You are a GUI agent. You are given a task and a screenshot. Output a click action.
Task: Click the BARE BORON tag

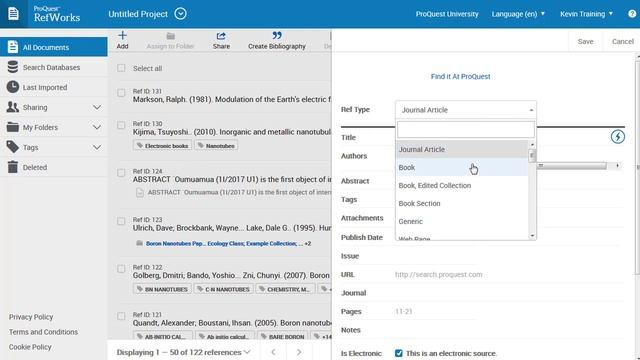point(283,337)
